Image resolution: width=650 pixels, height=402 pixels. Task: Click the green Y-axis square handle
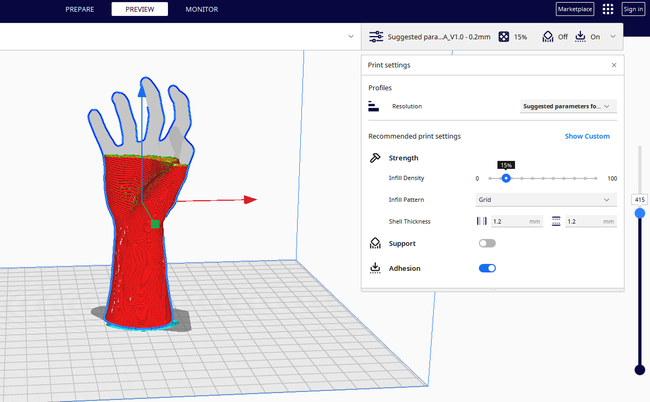pyautogui.click(x=155, y=224)
